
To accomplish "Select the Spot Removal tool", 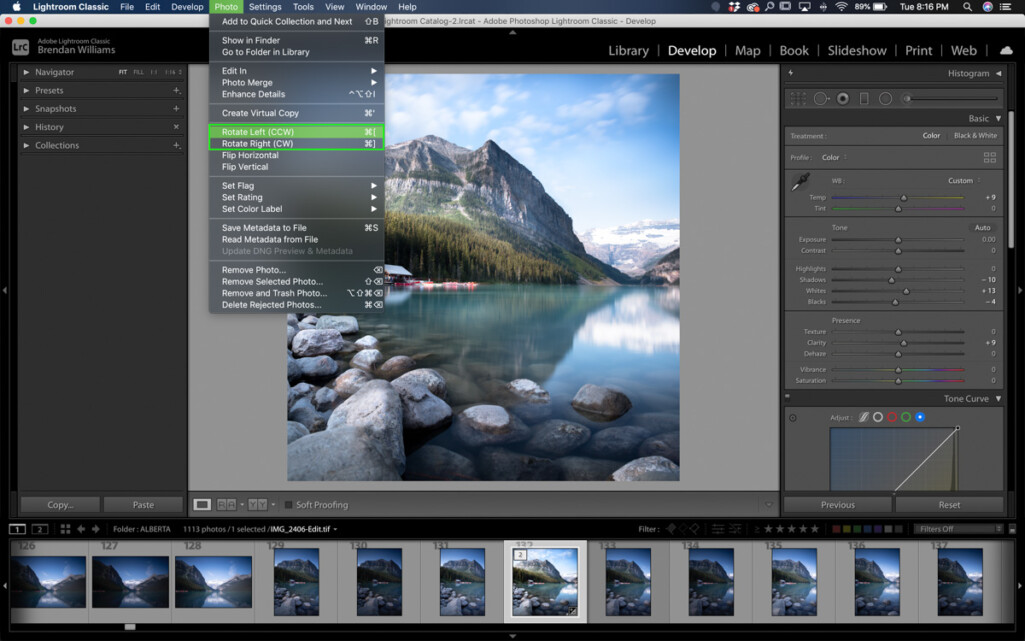I will coord(822,98).
